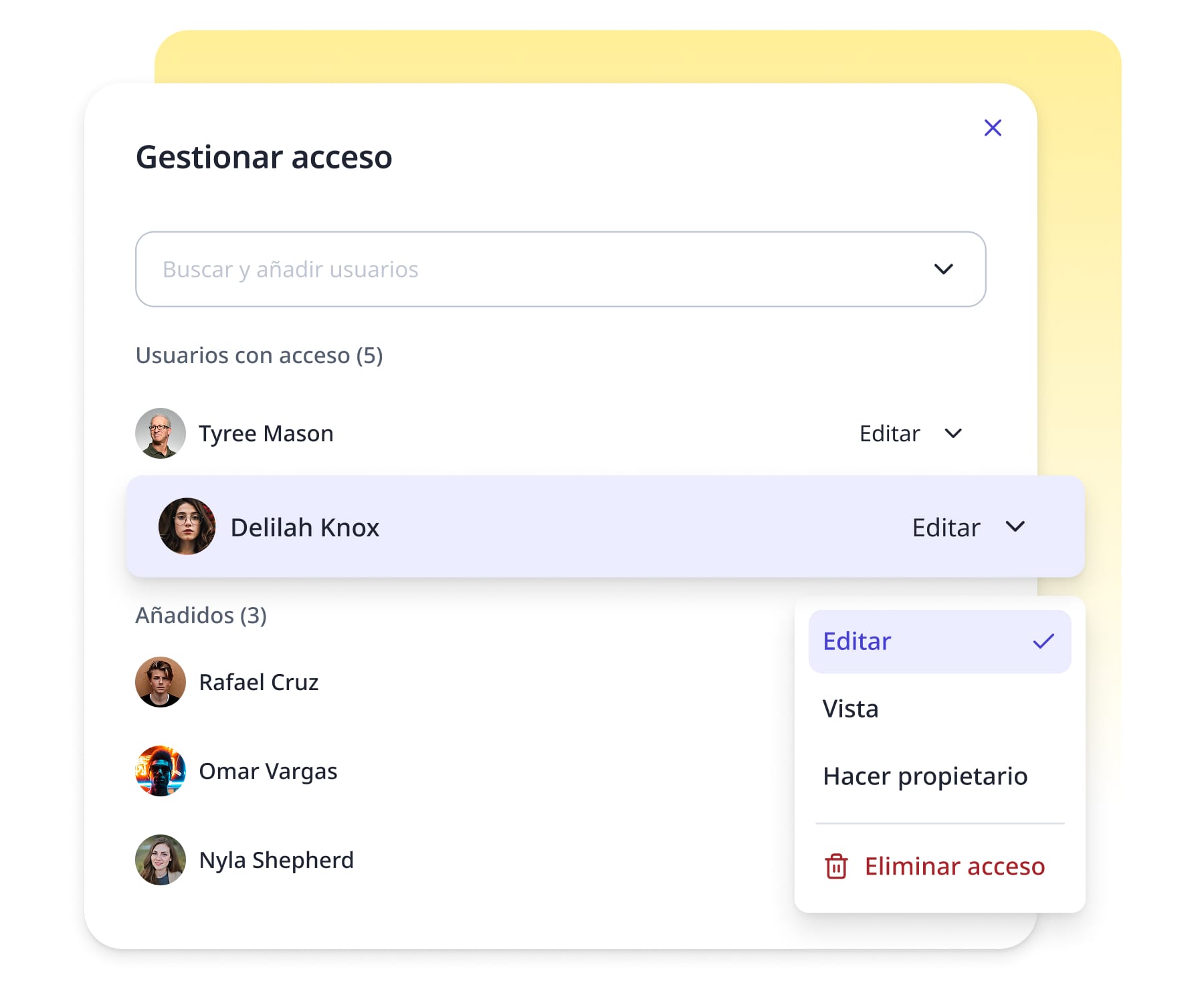Screen dimensions: 1204x1003
Task: Click the Omar Vargas name
Action: coord(268,771)
